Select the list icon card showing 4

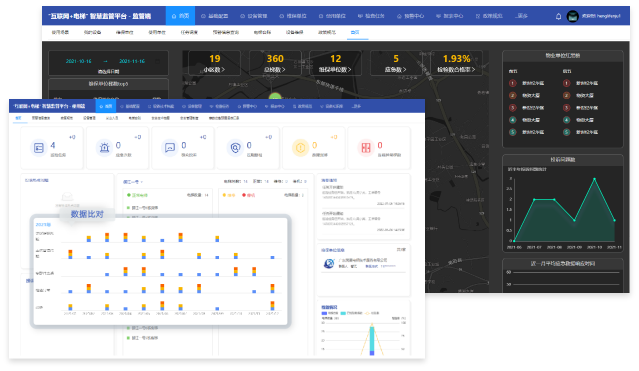pyautogui.click(x=39, y=147)
